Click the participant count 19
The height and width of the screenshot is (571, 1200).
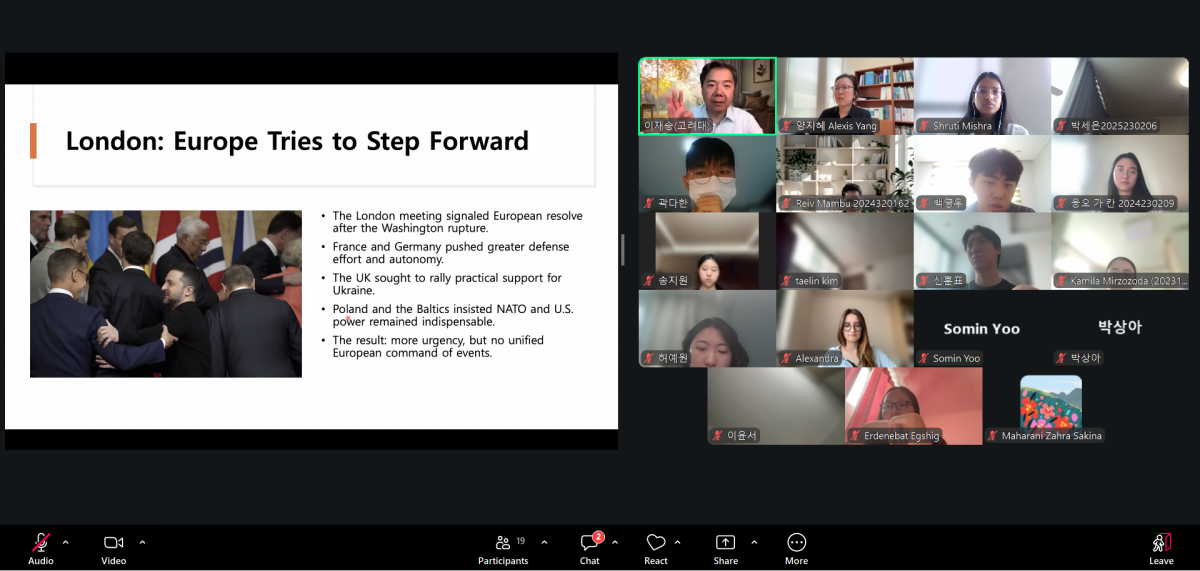[x=521, y=541]
